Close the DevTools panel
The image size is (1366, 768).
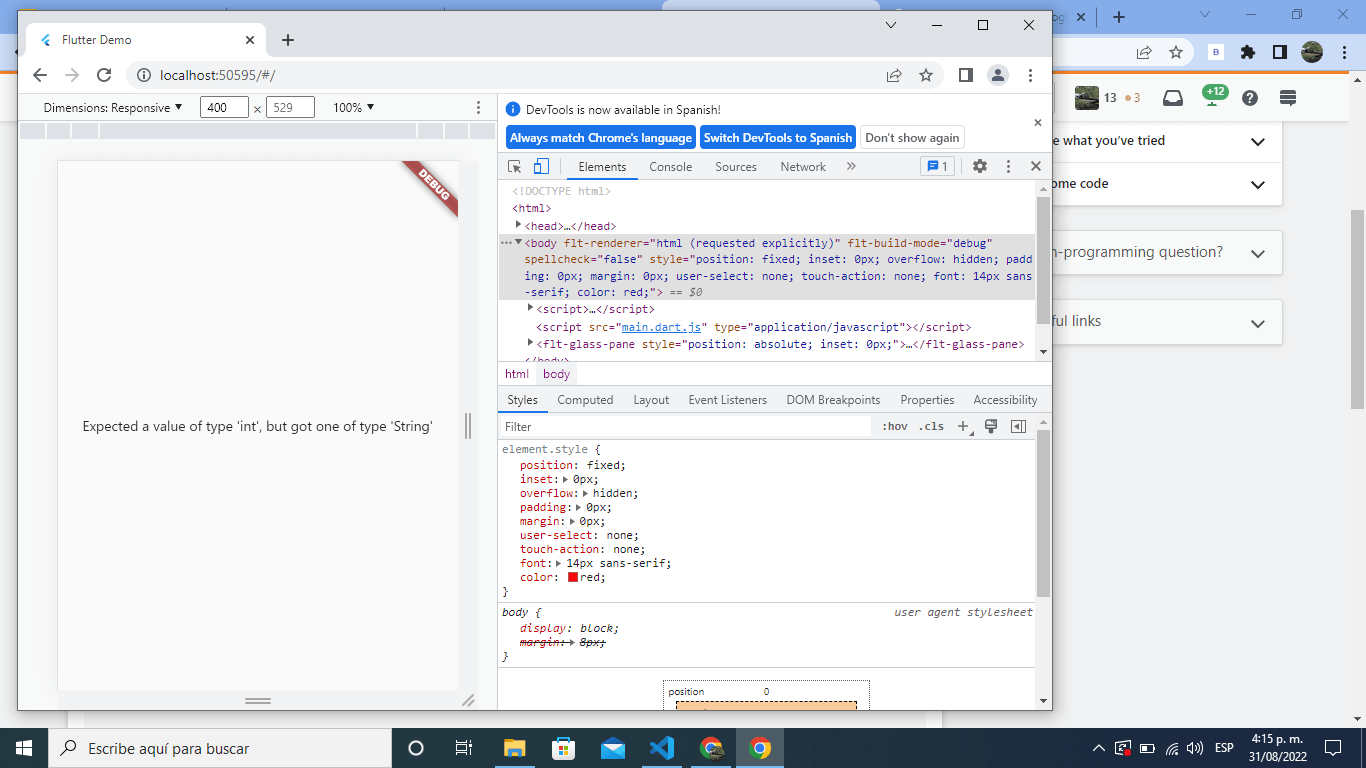pyautogui.click(x=1036, y=167)
